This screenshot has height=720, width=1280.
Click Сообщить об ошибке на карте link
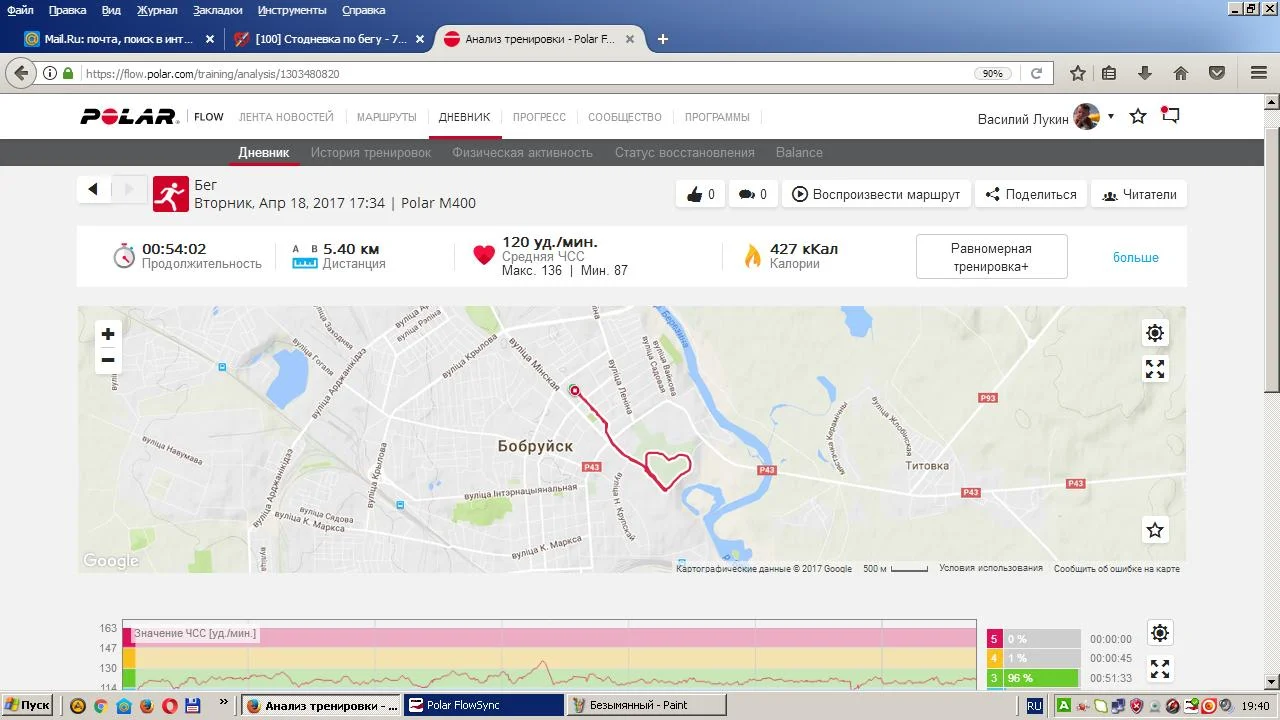pos(1117,568)
